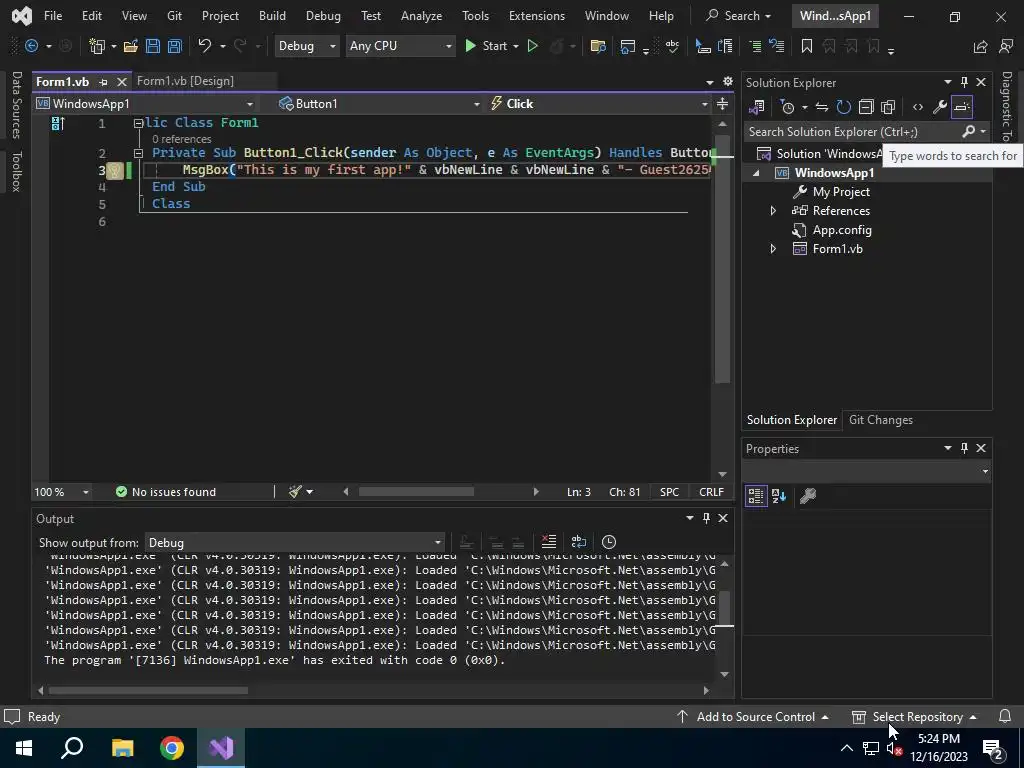This screenshot has height=768, width=1024.
Task: Click the spell check abc icon
Action: tap(672, 46)
